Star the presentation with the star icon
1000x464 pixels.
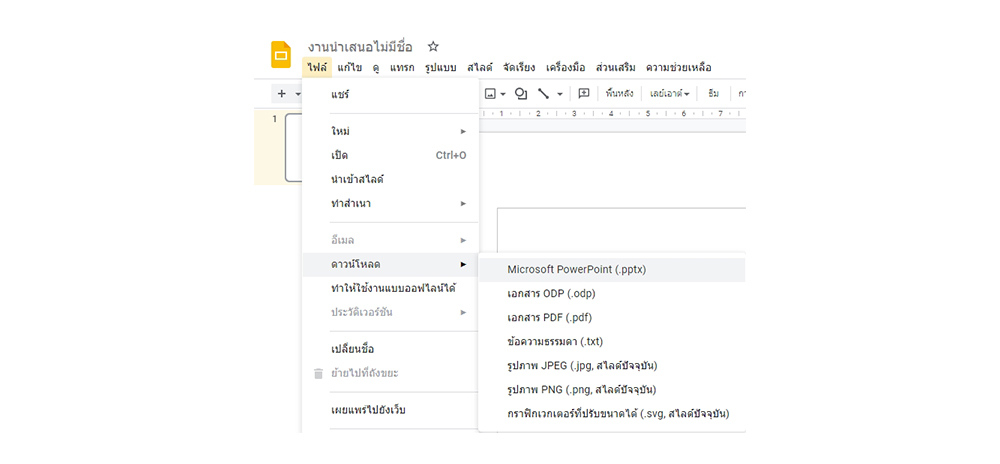[433, 47]
